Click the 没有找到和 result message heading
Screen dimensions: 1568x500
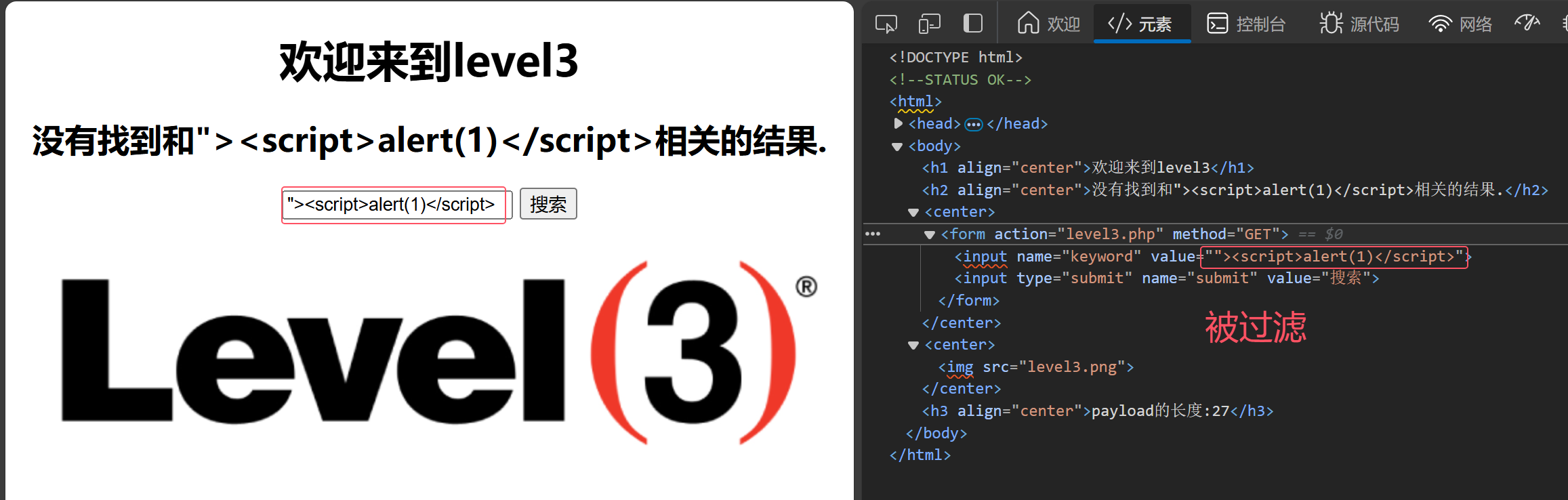coord(430,141)
